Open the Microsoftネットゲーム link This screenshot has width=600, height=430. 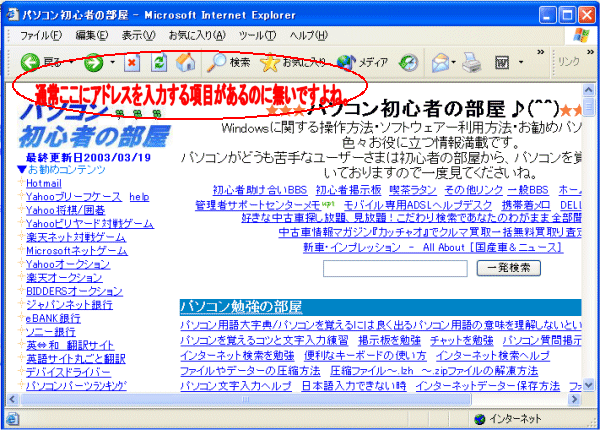(x=77, y=251)
